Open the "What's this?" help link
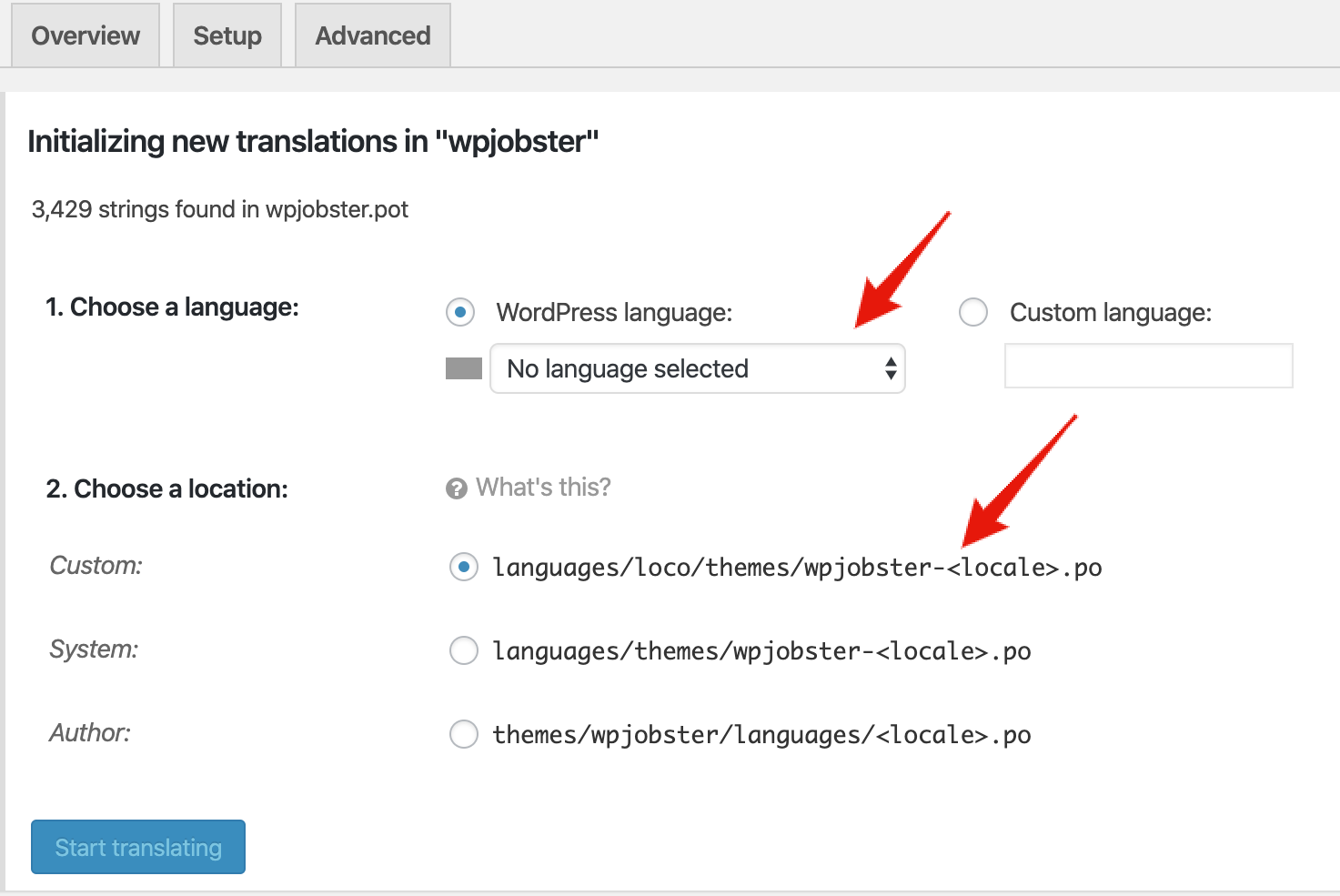1340x896 pixels. click(543, 488)
